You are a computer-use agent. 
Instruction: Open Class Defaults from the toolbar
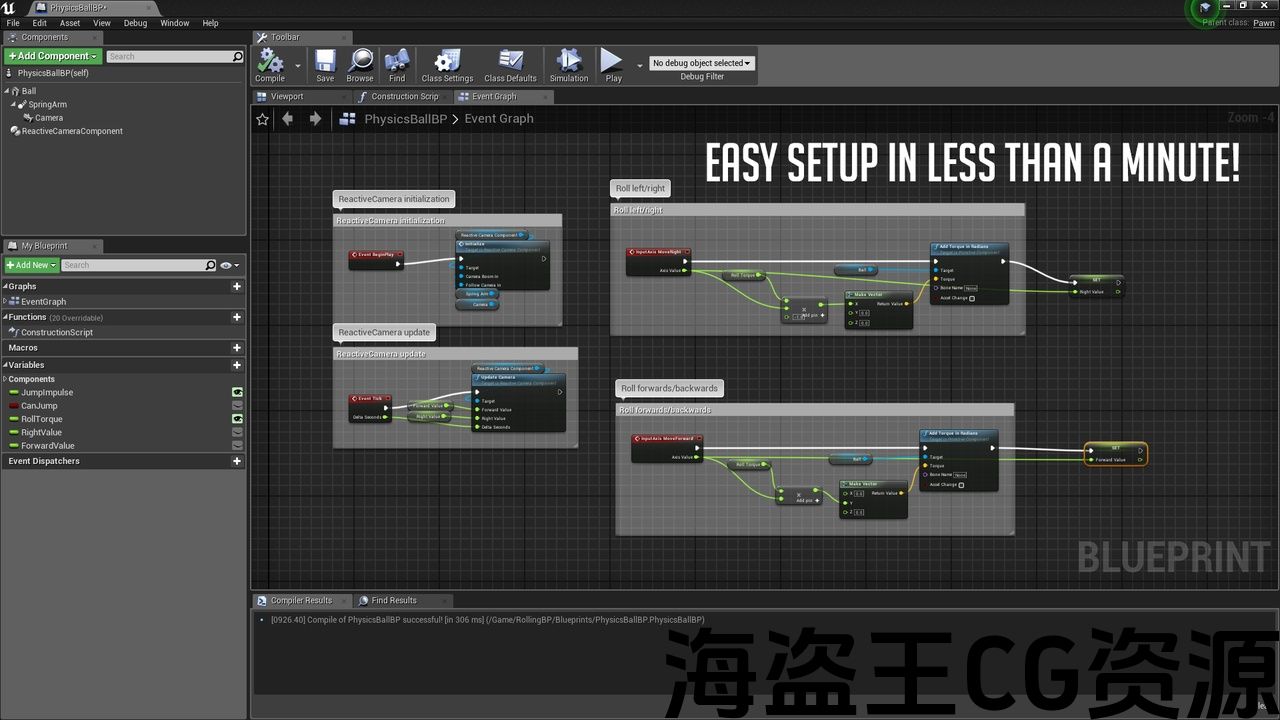(510, 62)
